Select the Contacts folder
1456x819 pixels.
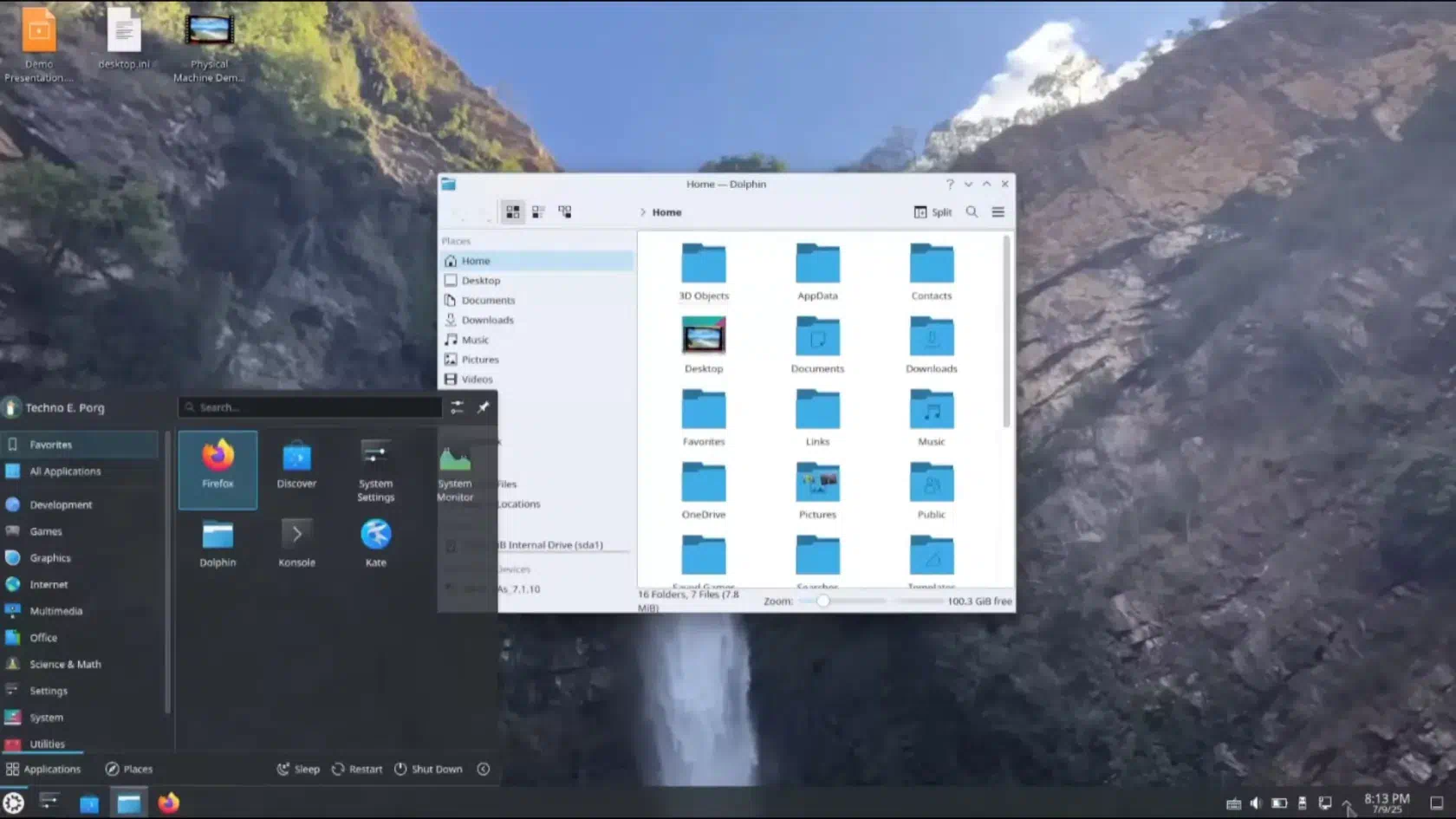pos(932,272)
